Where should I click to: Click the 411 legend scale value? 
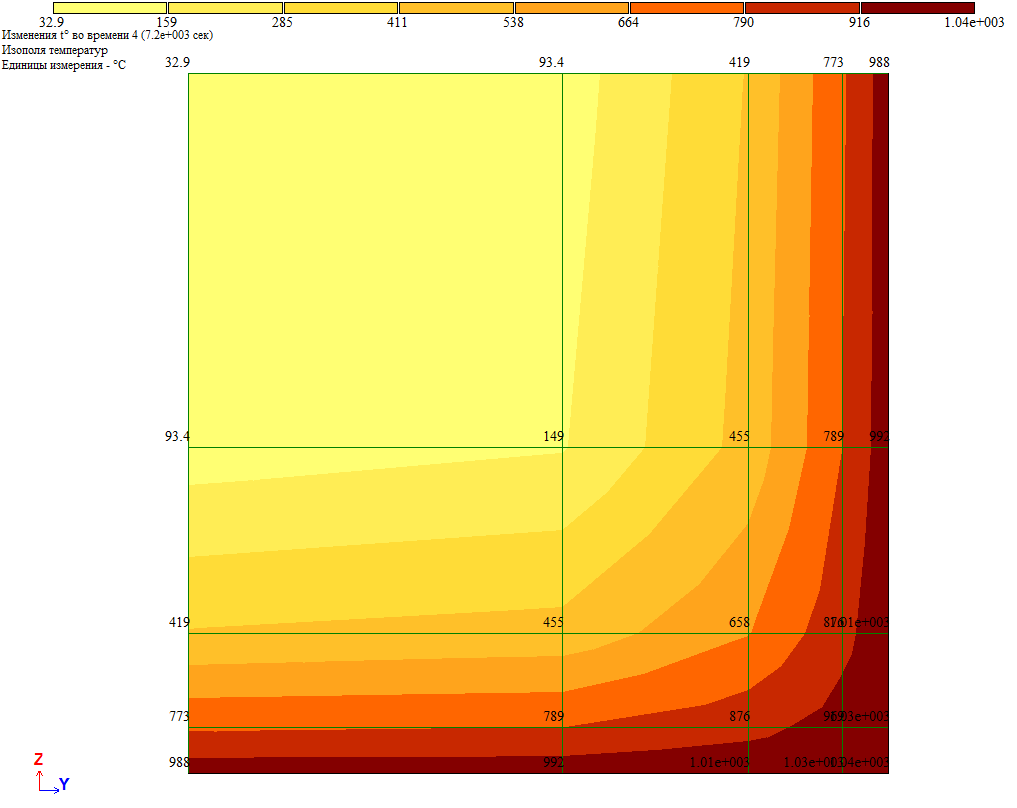coord(398,23)
